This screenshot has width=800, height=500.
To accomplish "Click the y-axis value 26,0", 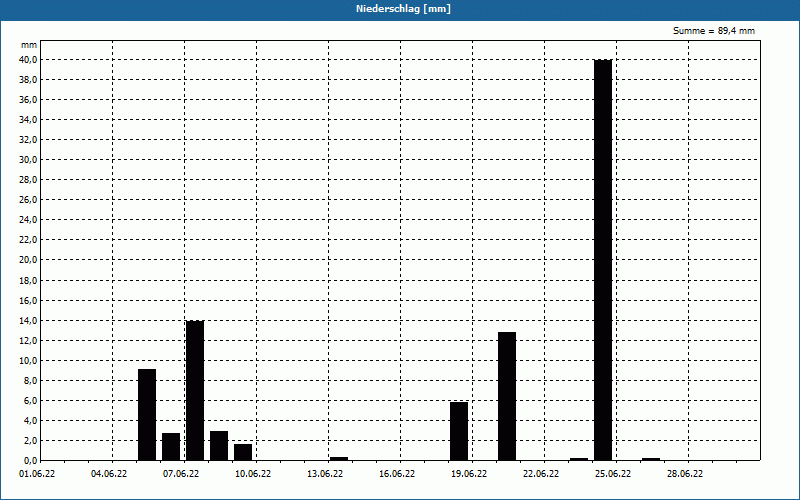I will (x=29, y=200).
